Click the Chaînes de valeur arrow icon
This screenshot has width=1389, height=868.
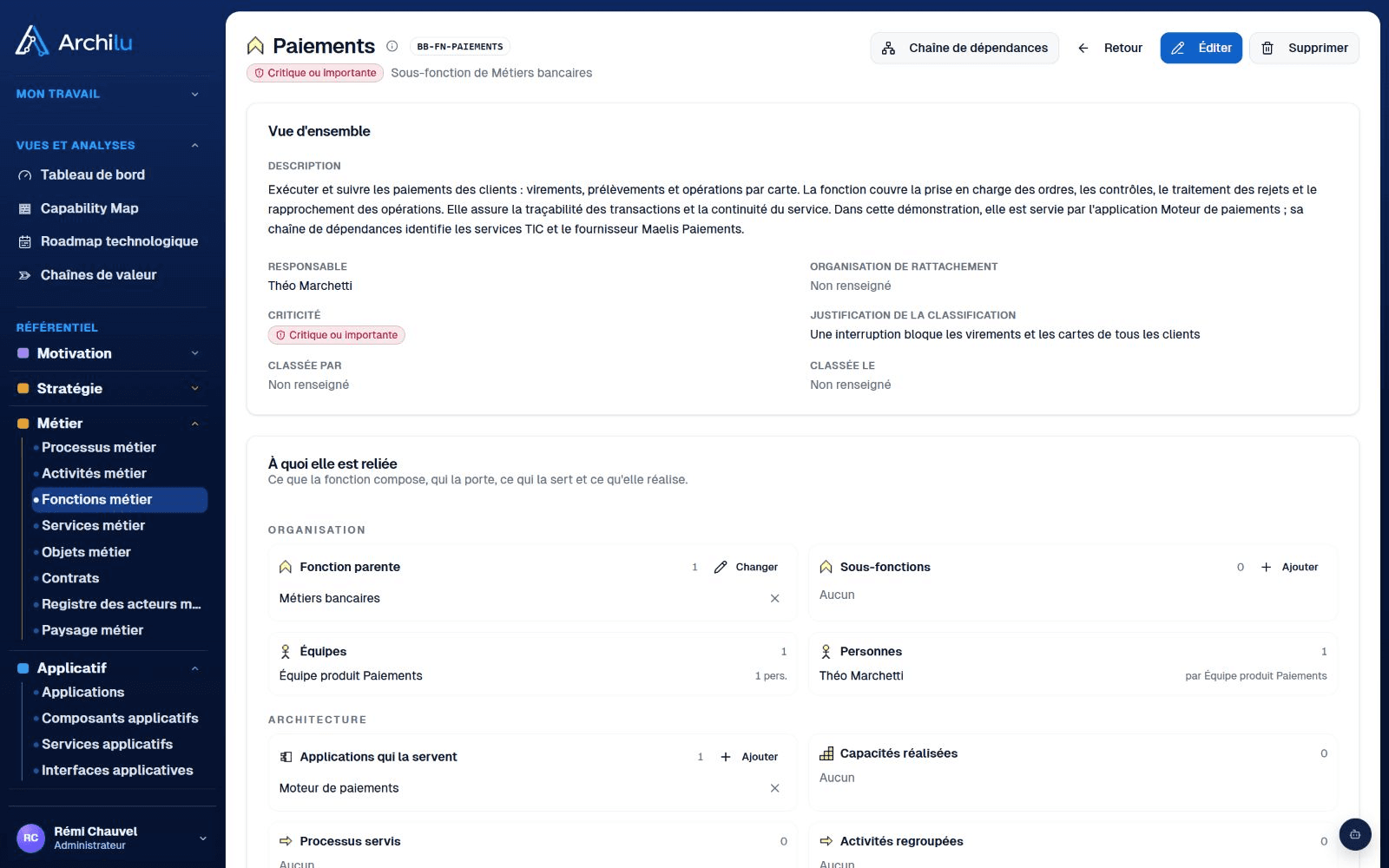click(24, 275)
